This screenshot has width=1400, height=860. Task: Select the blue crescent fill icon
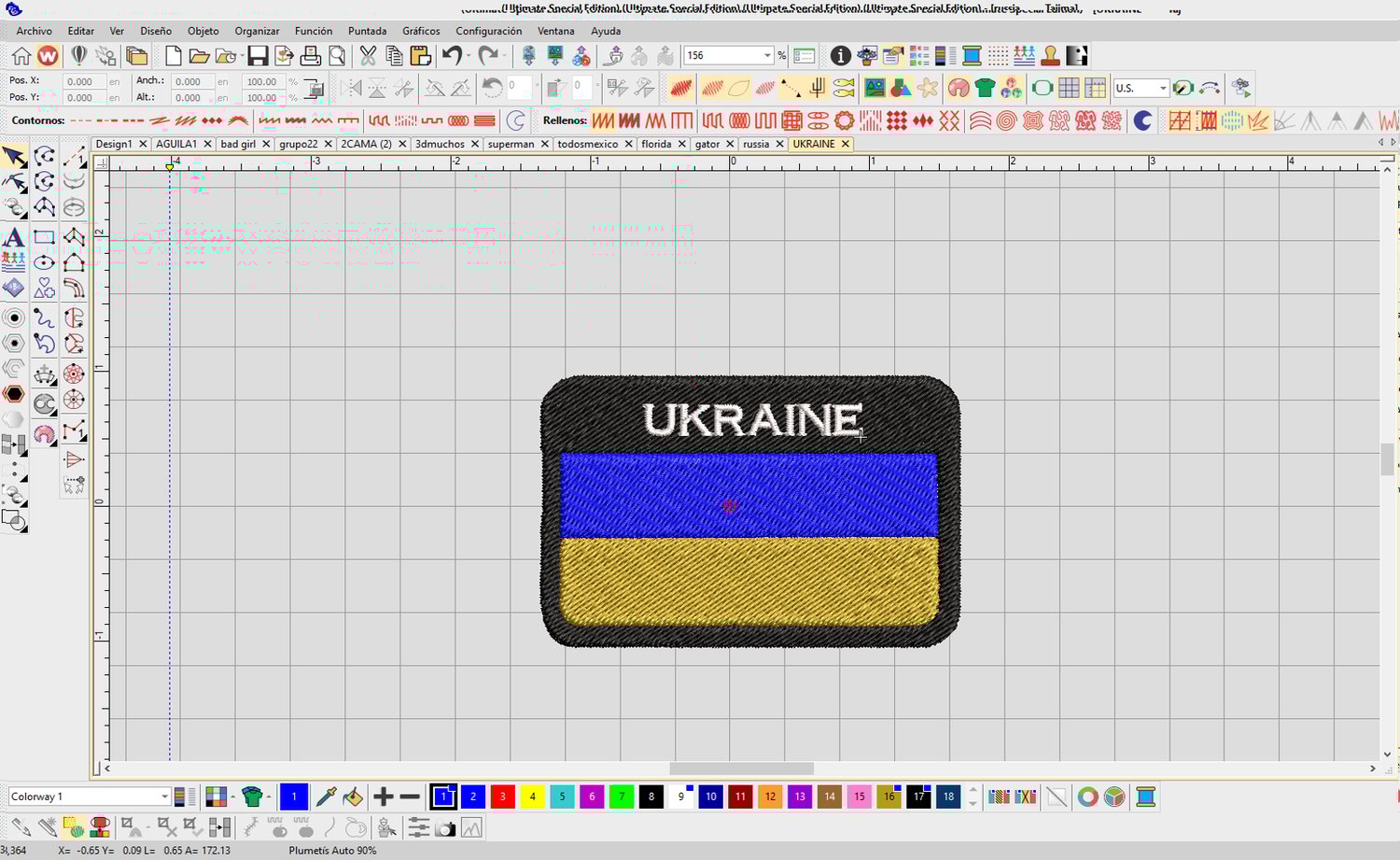click(1143, 120)
